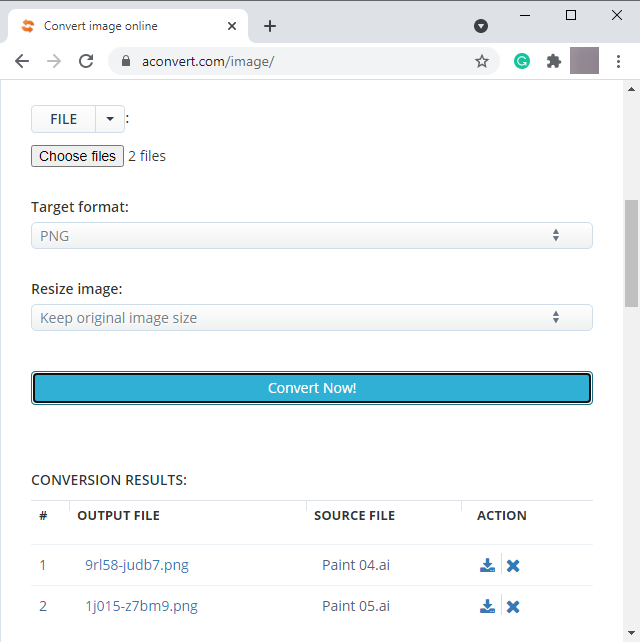Open a new browser tab

(x=270, y=26)
